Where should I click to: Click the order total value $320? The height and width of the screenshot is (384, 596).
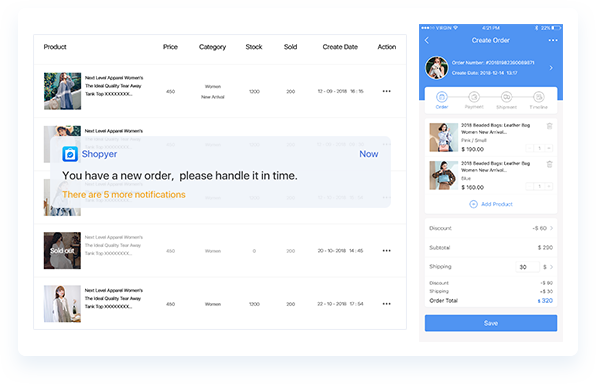[x=545, y=301]
